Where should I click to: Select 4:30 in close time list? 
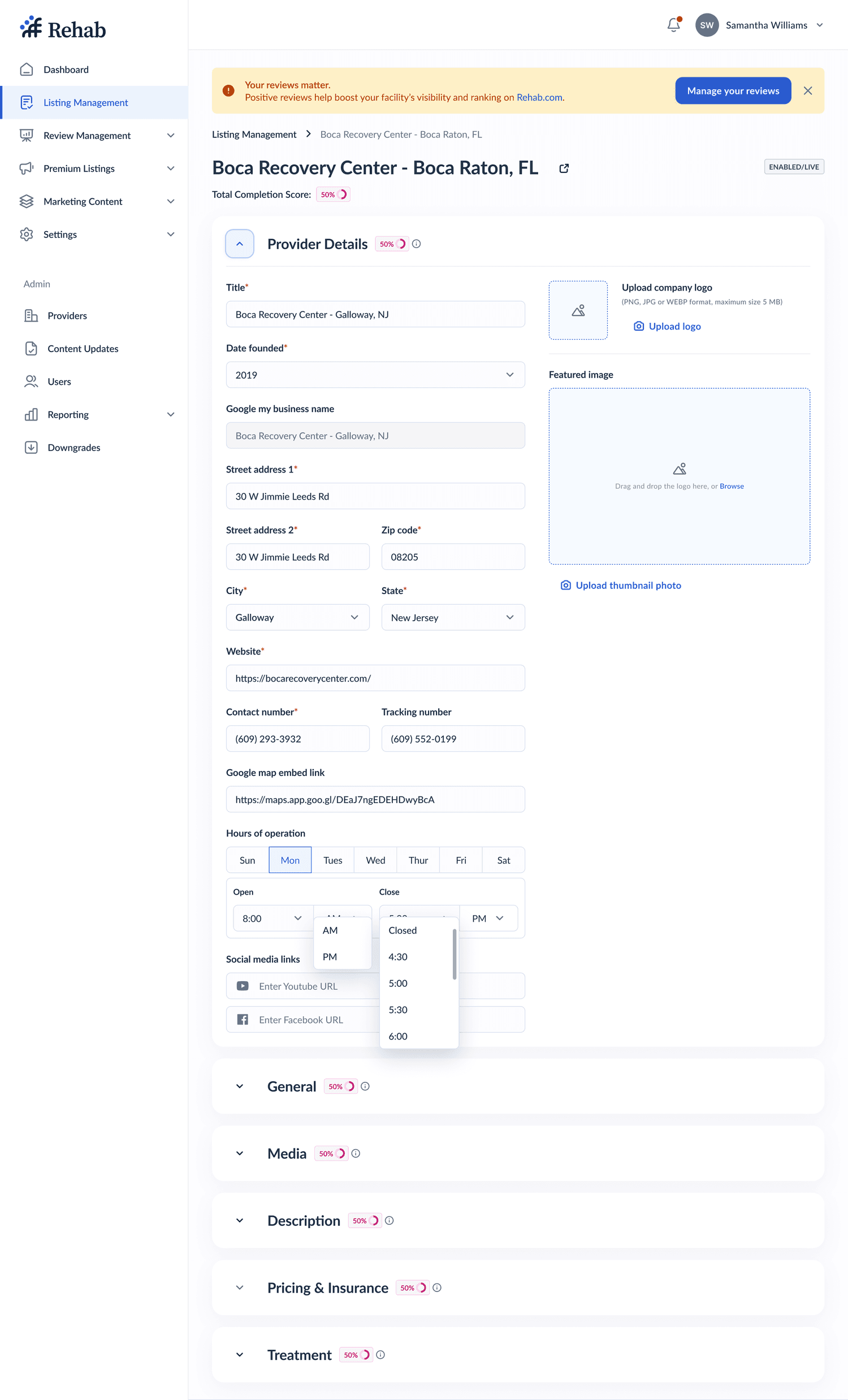[x=417, y=957]
